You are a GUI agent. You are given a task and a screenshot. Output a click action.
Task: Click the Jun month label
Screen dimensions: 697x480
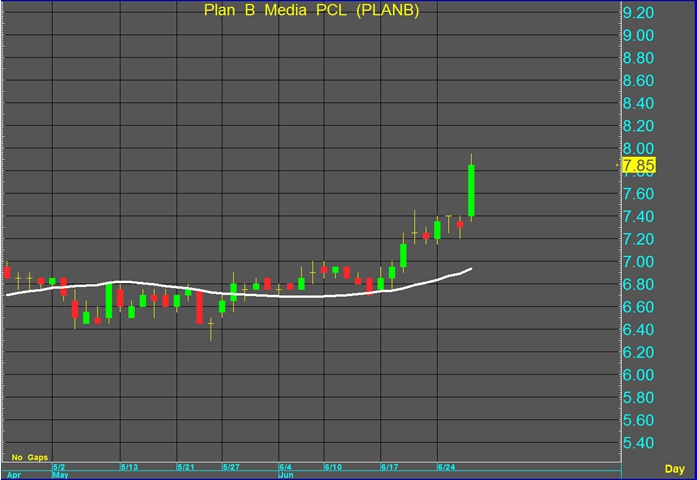click(286, 475)
